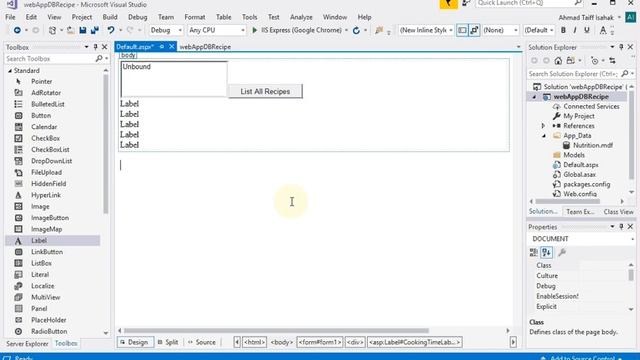This screenshot has width=640, height=360.
Task: Click the List All Recipes button
Action: tap(265, 91)
